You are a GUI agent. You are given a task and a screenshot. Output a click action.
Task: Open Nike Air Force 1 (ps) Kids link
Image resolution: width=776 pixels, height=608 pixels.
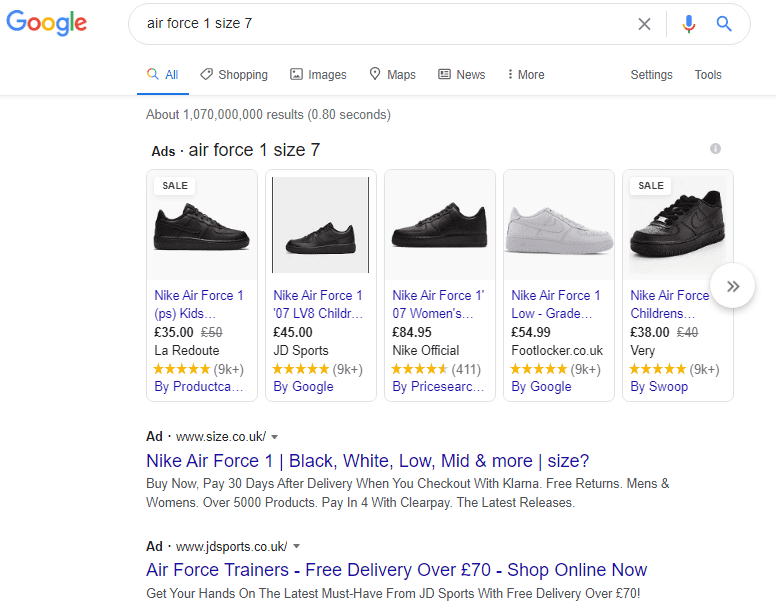[x=199, y=304]
